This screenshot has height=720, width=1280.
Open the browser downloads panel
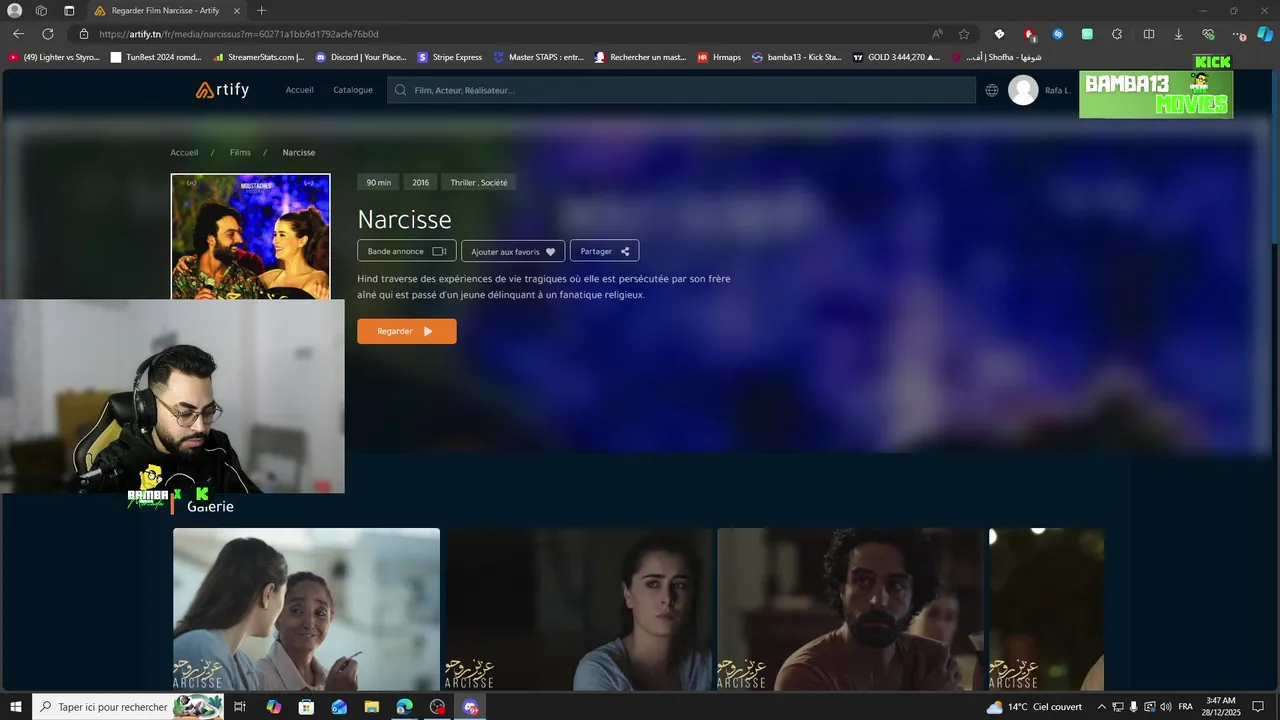pos(1178,34)
